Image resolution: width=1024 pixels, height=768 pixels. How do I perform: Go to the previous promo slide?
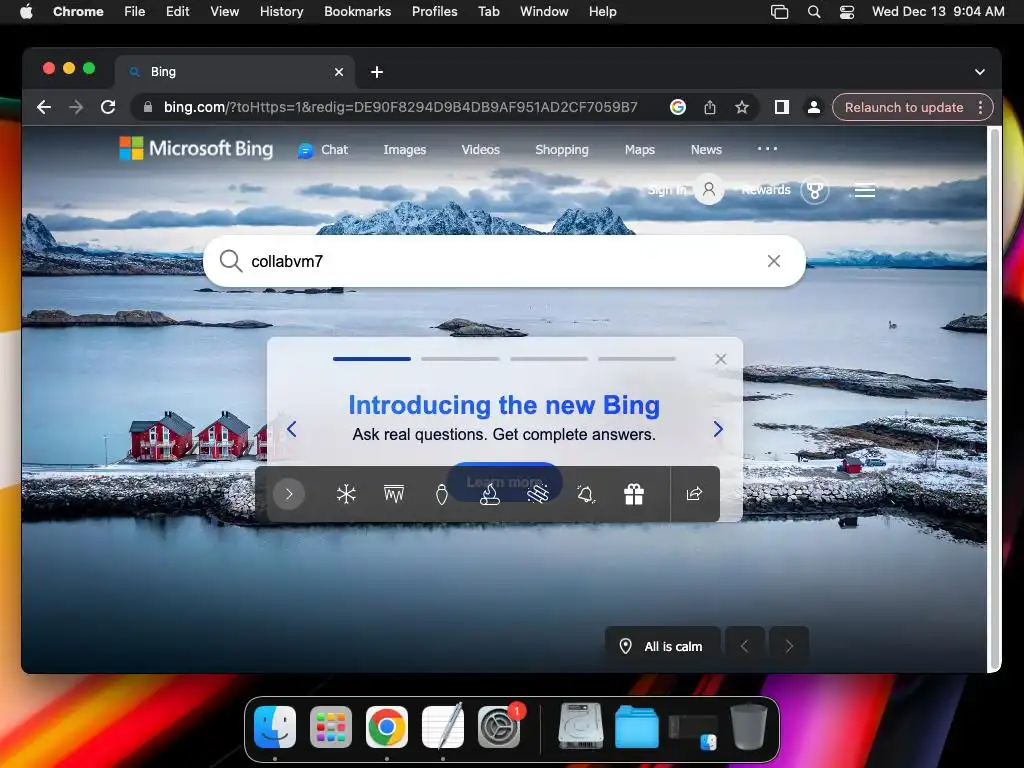(x=292, y=429)
